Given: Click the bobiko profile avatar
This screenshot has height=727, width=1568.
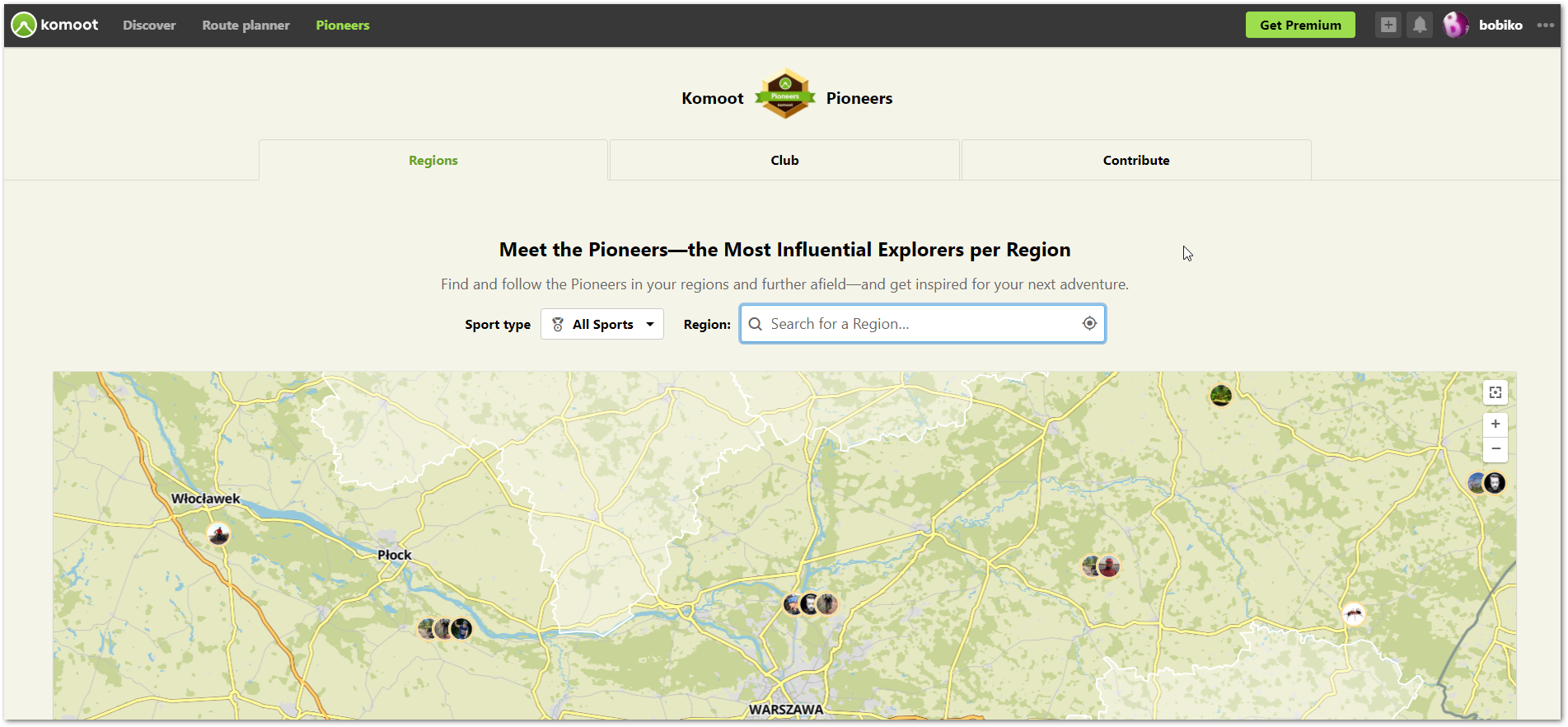Looking at the screenshot, I should tap(1456, 25).
